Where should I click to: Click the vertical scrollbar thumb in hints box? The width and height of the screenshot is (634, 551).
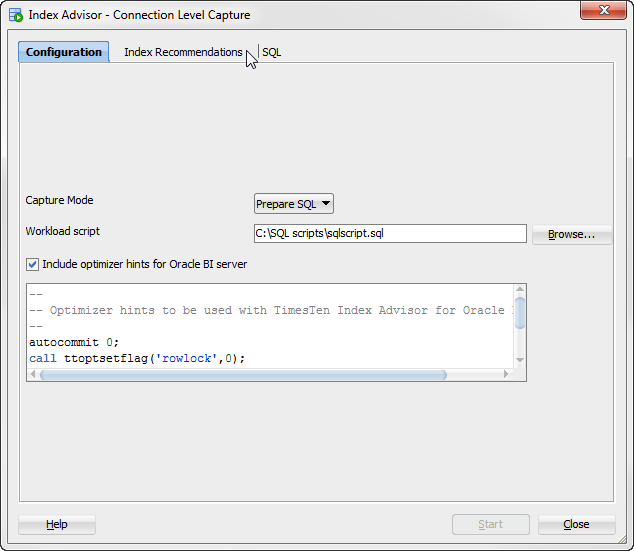point(520,312)
